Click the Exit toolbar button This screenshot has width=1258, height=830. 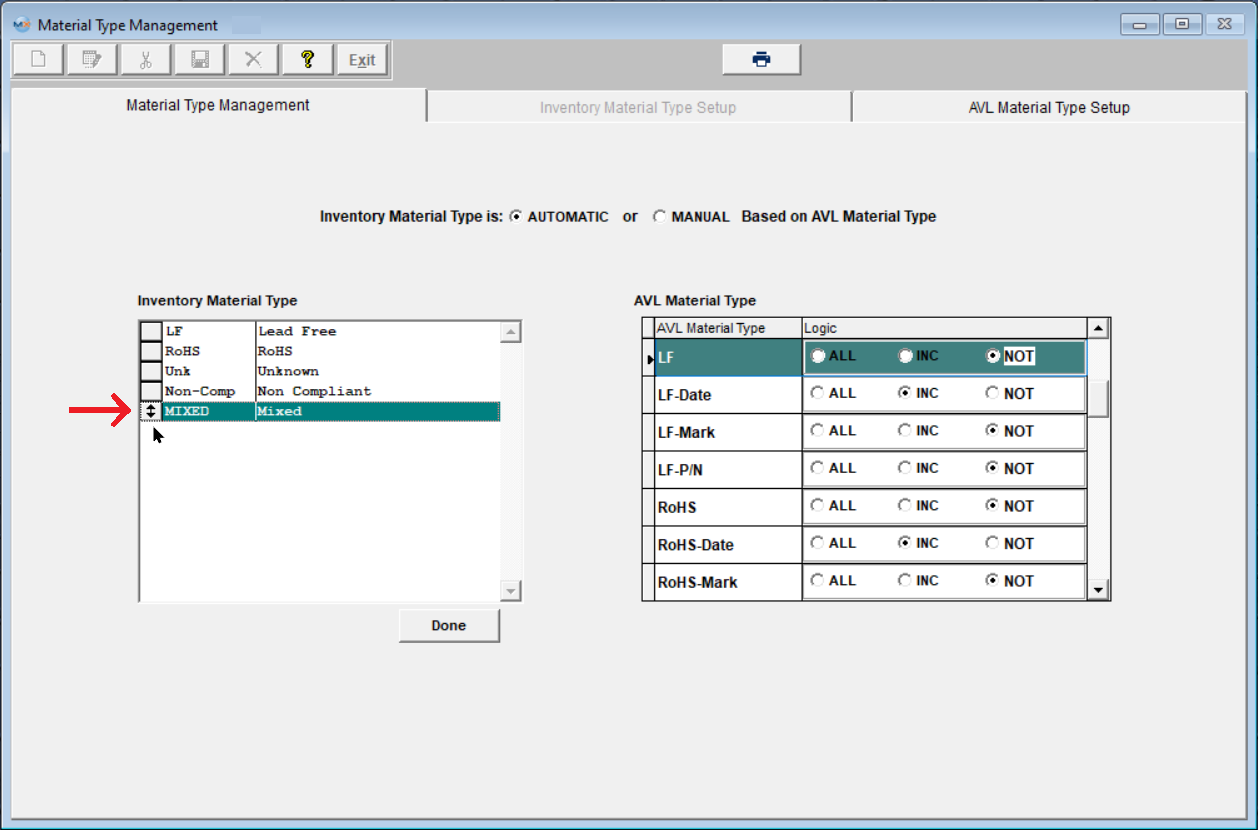point(362,60)
